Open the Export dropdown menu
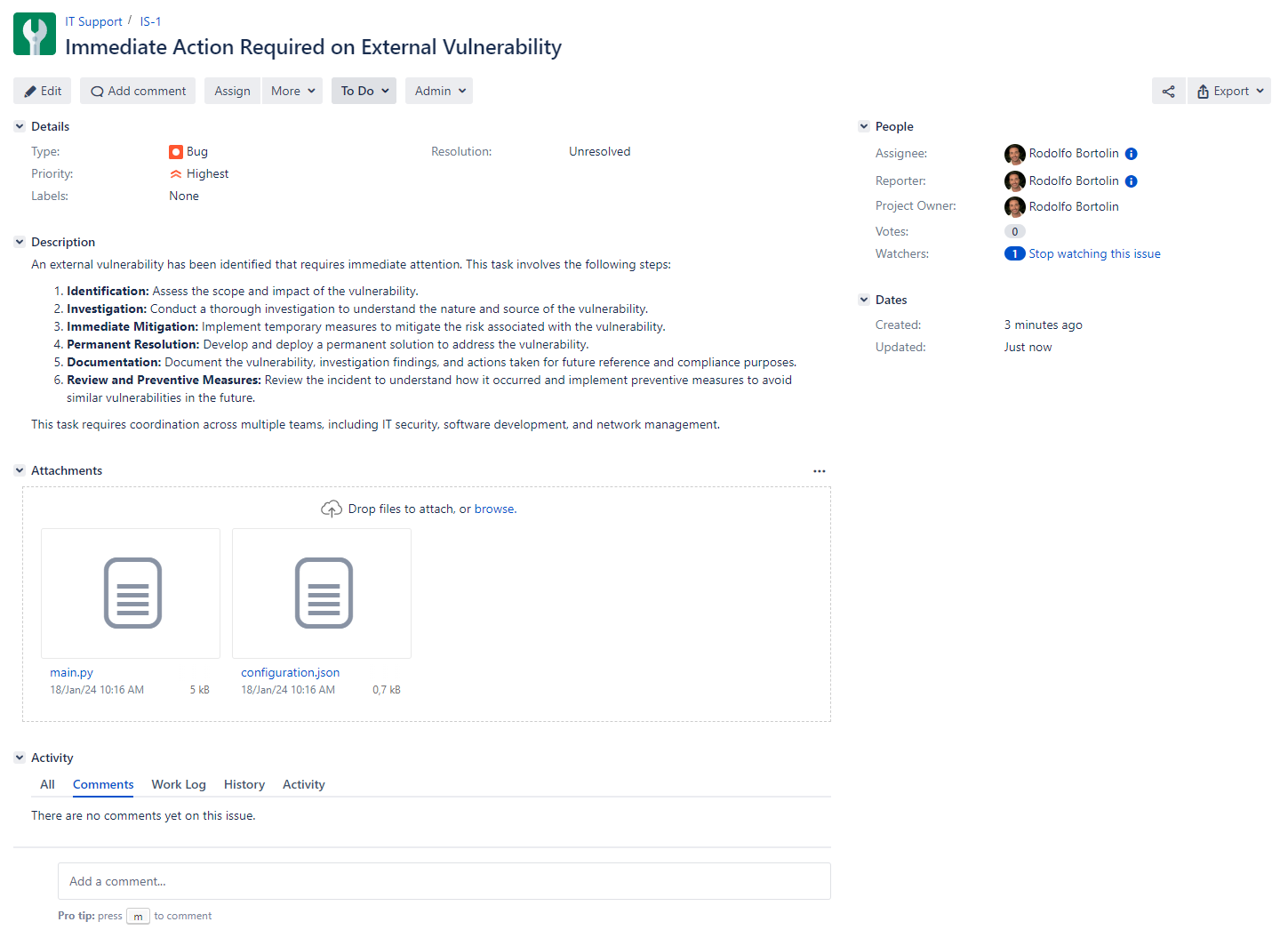This screenshot has width=1288, height=938. (x=1229, y=91)
